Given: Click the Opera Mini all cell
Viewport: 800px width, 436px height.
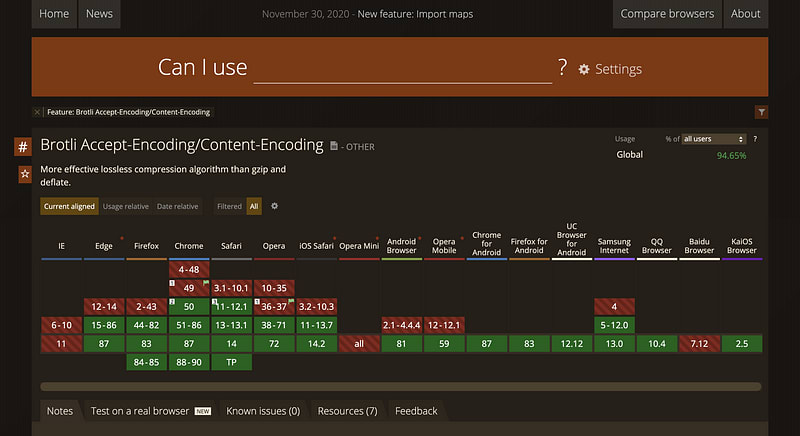Looking at the screenshot, I should click(359, 344).
